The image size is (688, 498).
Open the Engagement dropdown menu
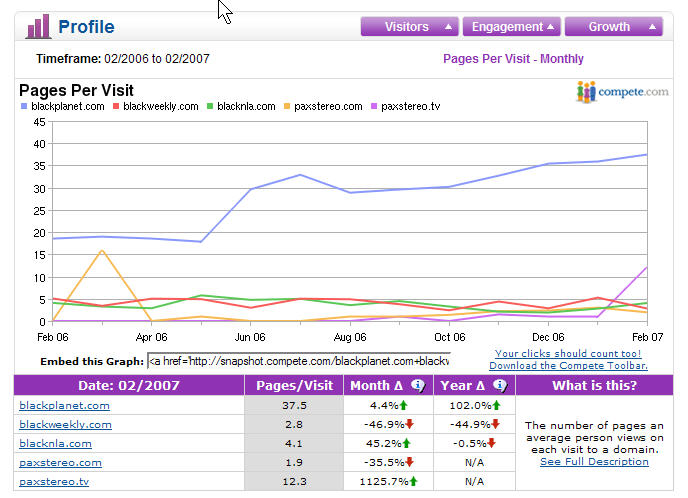coord(512,27)
